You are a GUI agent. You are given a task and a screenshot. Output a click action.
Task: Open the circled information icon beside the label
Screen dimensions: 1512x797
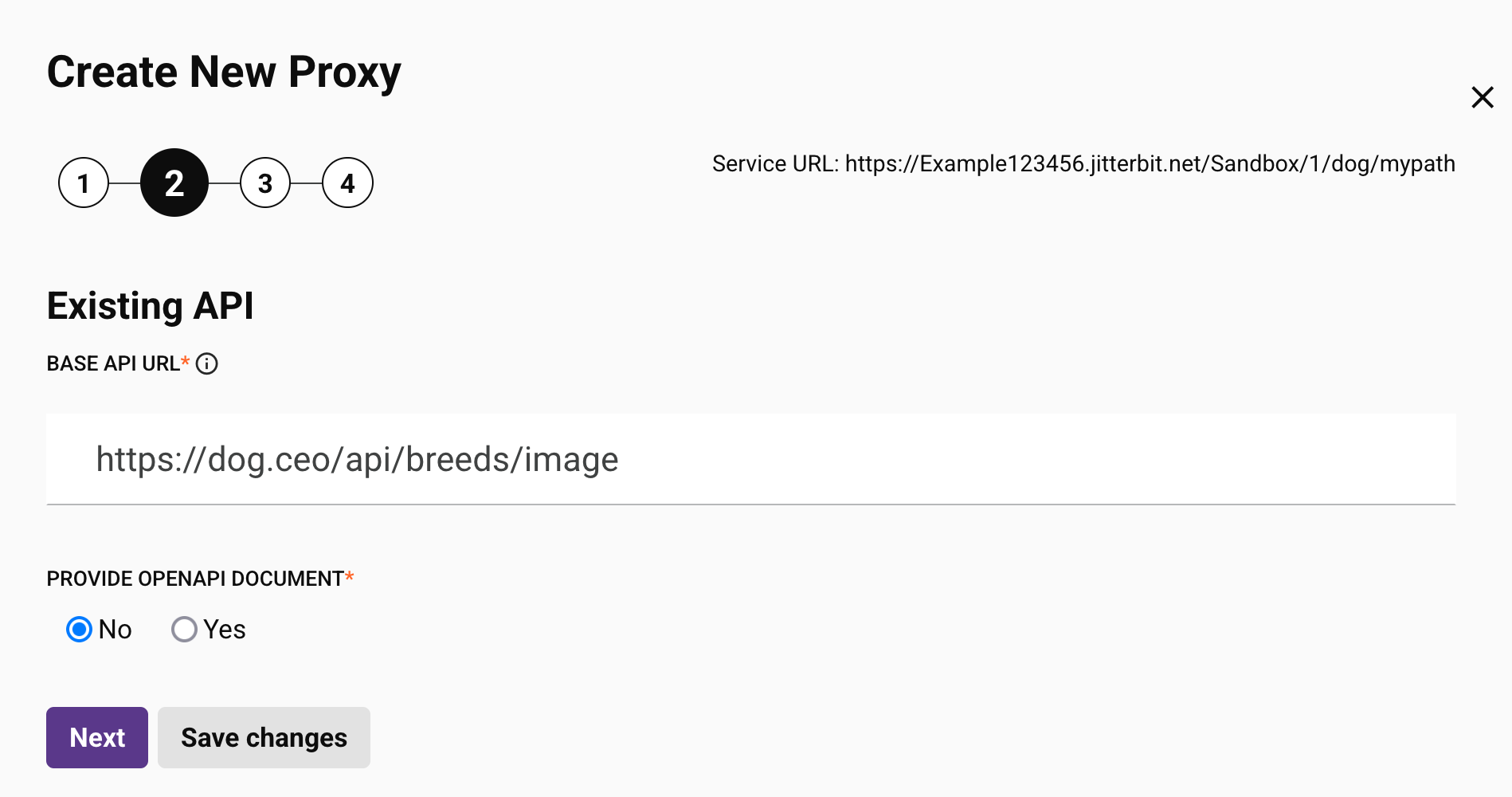coord(208,364)
